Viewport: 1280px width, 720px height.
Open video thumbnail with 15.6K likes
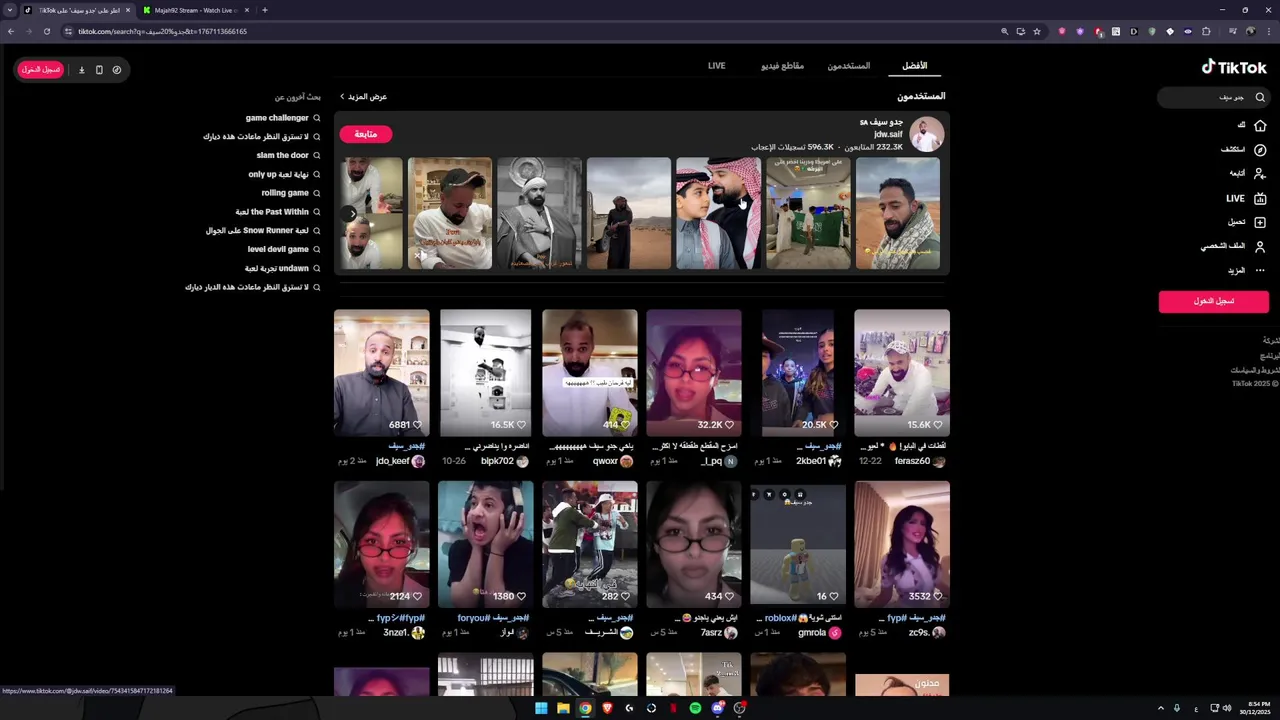coord(901,373)
